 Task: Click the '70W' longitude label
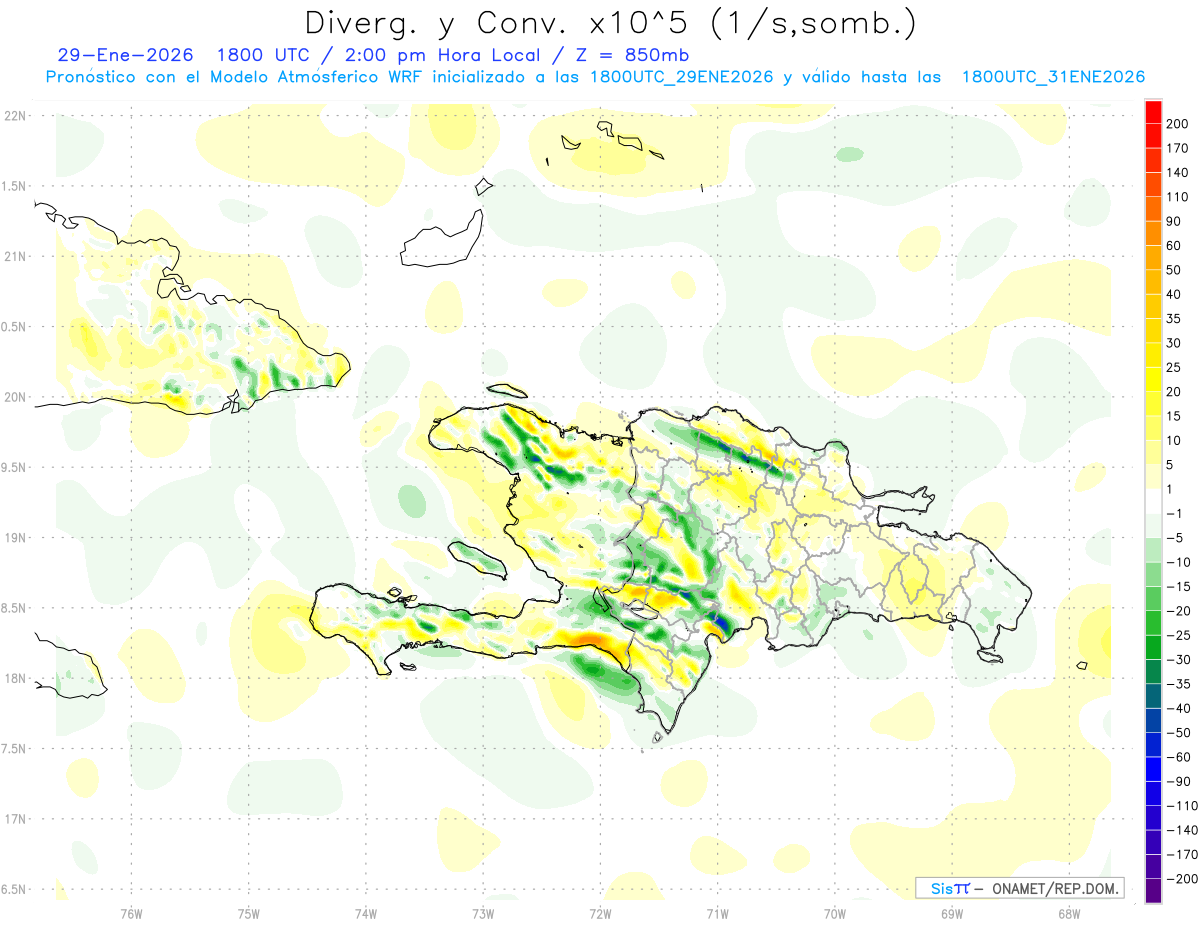[x=835, y=913]
